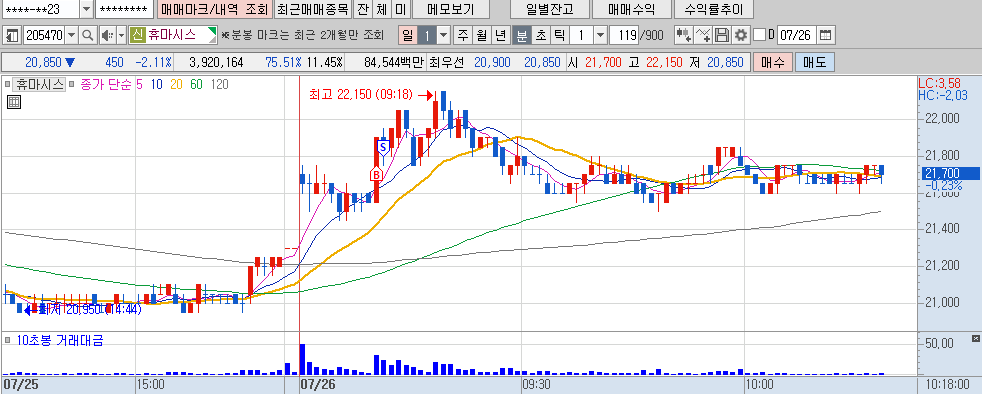Viewport: 982px width, 394px height.
Task: Expand the minute interval dropdown
Action: point(600,35)
